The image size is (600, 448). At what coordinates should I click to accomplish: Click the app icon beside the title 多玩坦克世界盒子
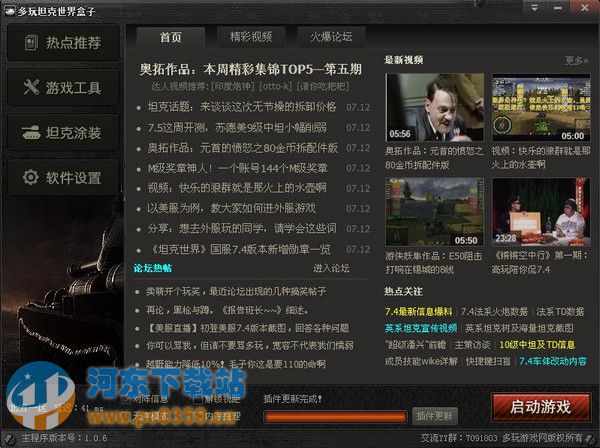point(9,10)
